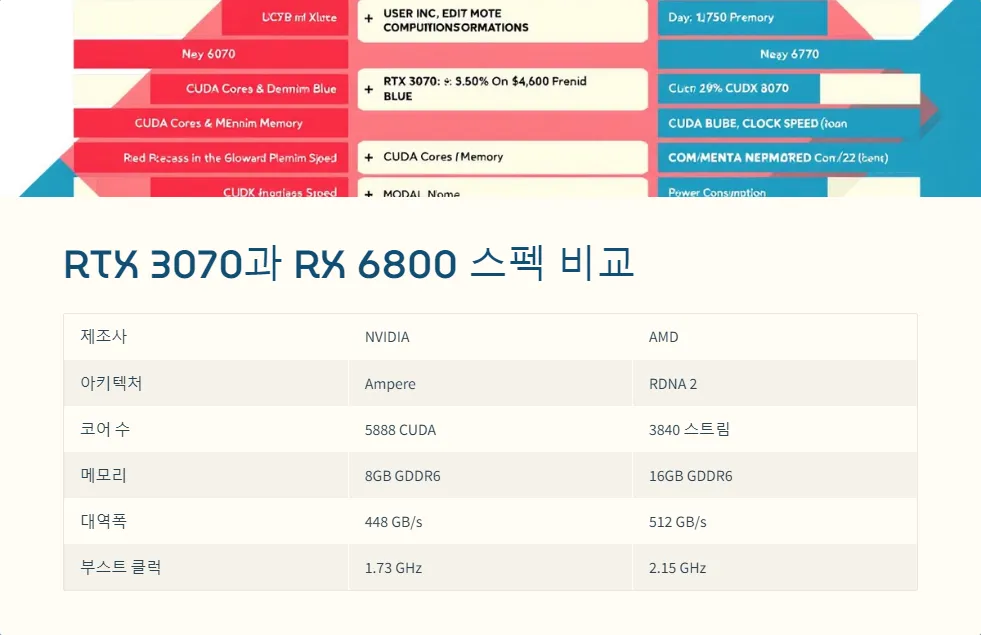
Task: Select the 5888 CUDA value
Action: (x=400, y=430)
